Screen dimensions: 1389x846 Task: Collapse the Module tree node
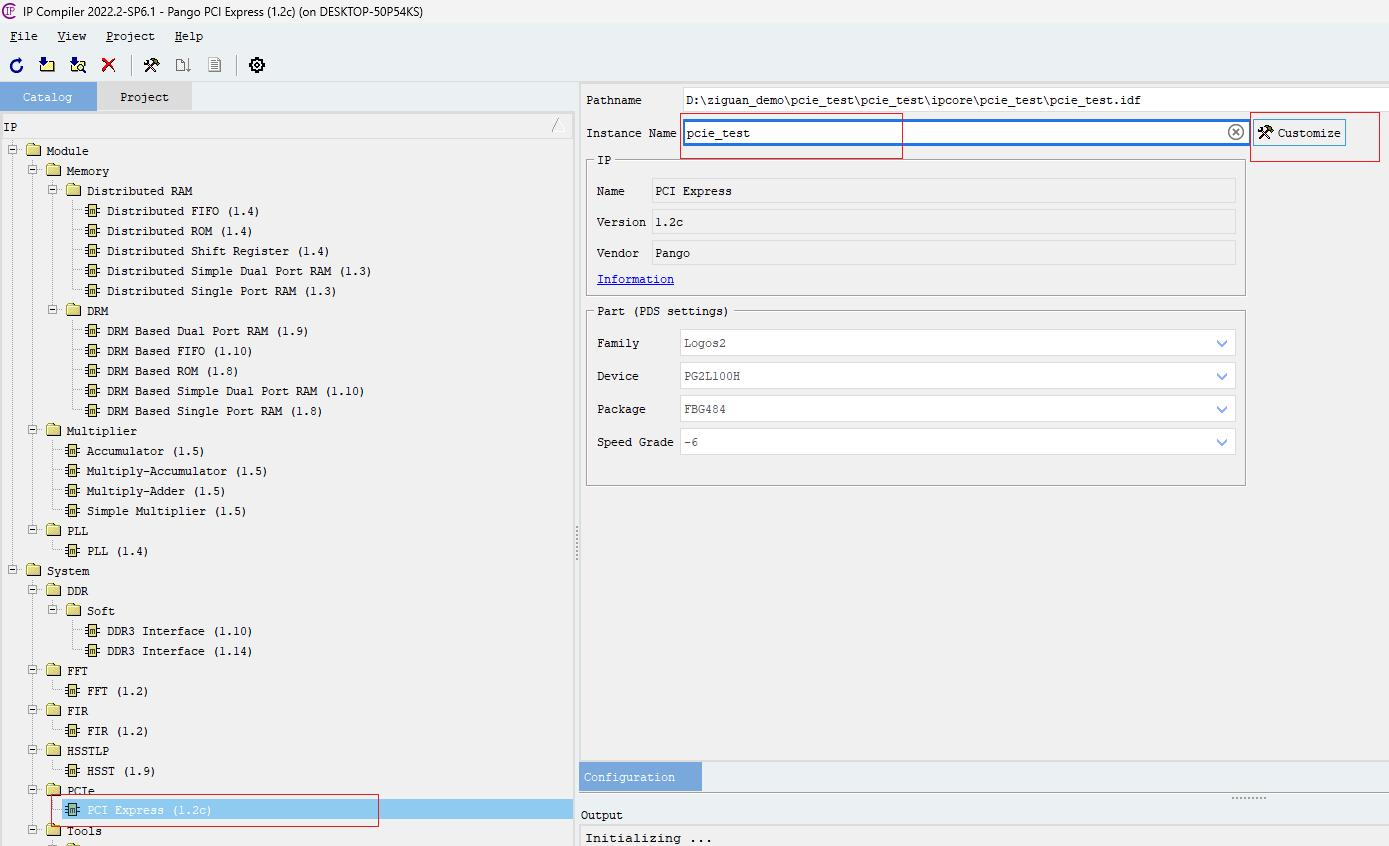[x=13, y=150]
